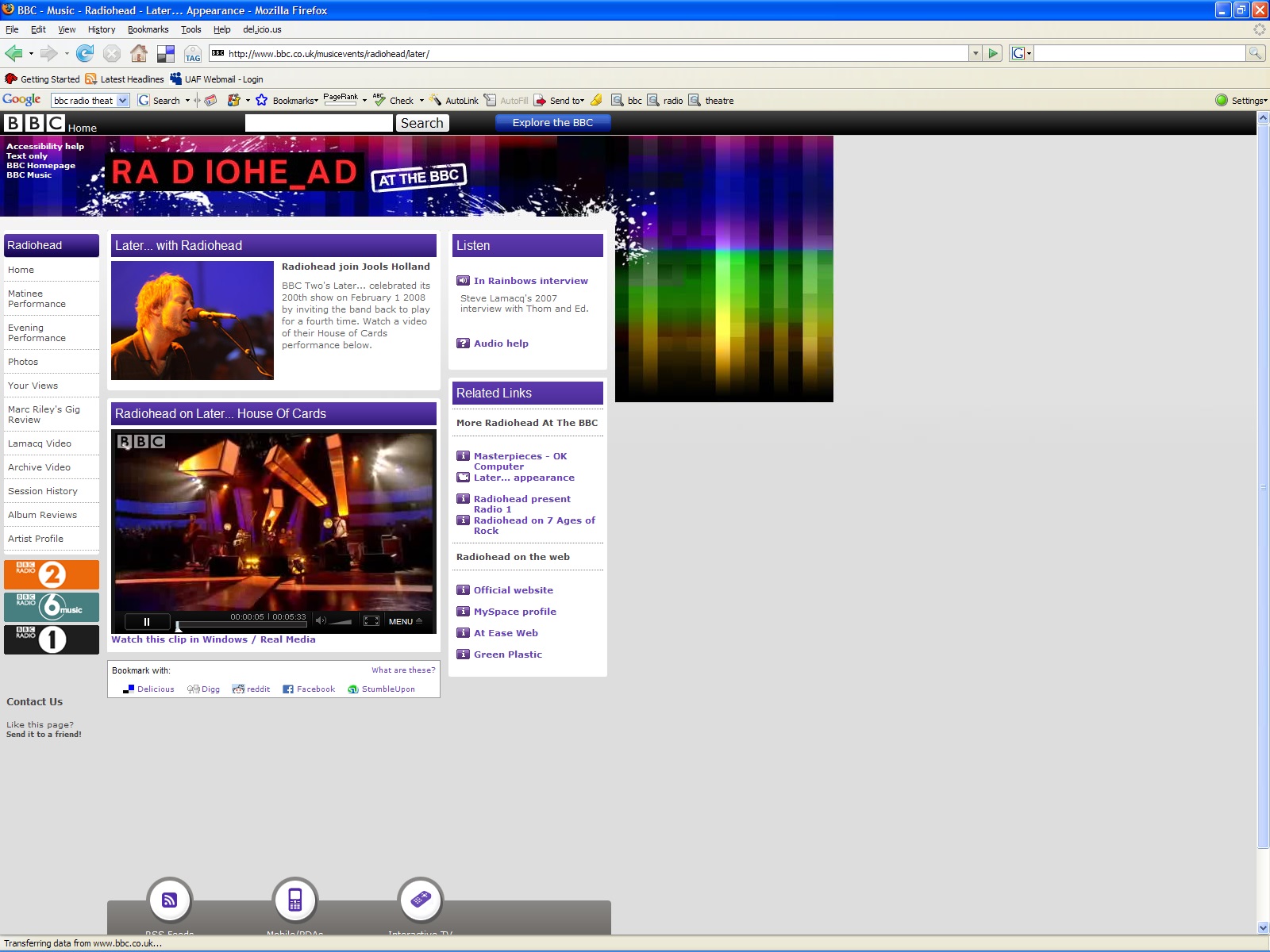This screenshot has width=1270, height=952.
Task: Go to the browser Home icon
Action: click(x=139, y=53)
